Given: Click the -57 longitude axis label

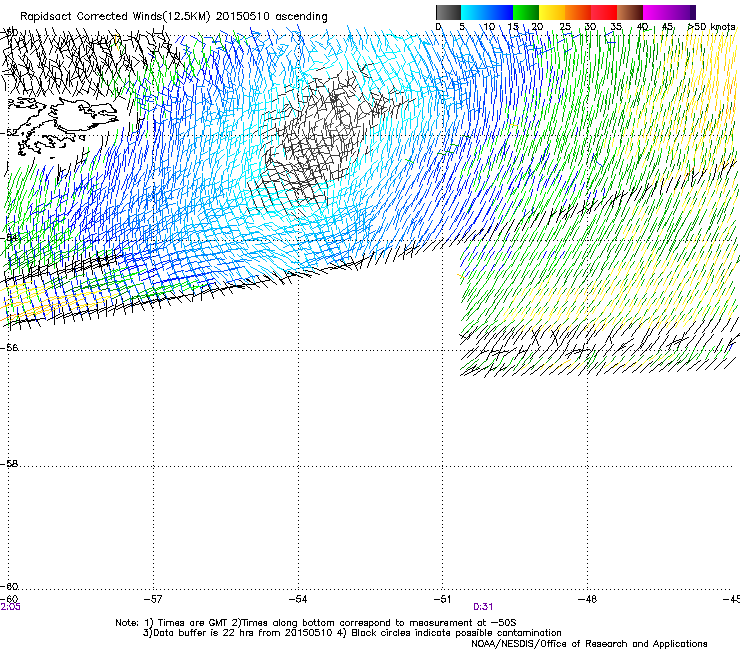Looking at the screenshot, I should 153,599.
